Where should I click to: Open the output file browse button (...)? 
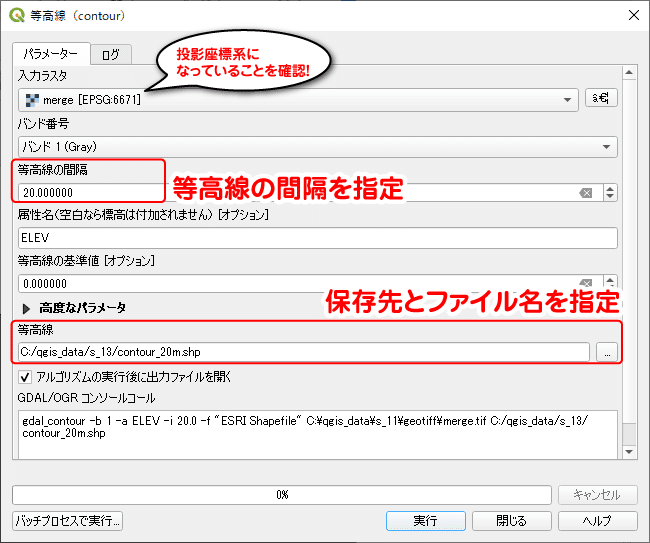pos(607,352)
